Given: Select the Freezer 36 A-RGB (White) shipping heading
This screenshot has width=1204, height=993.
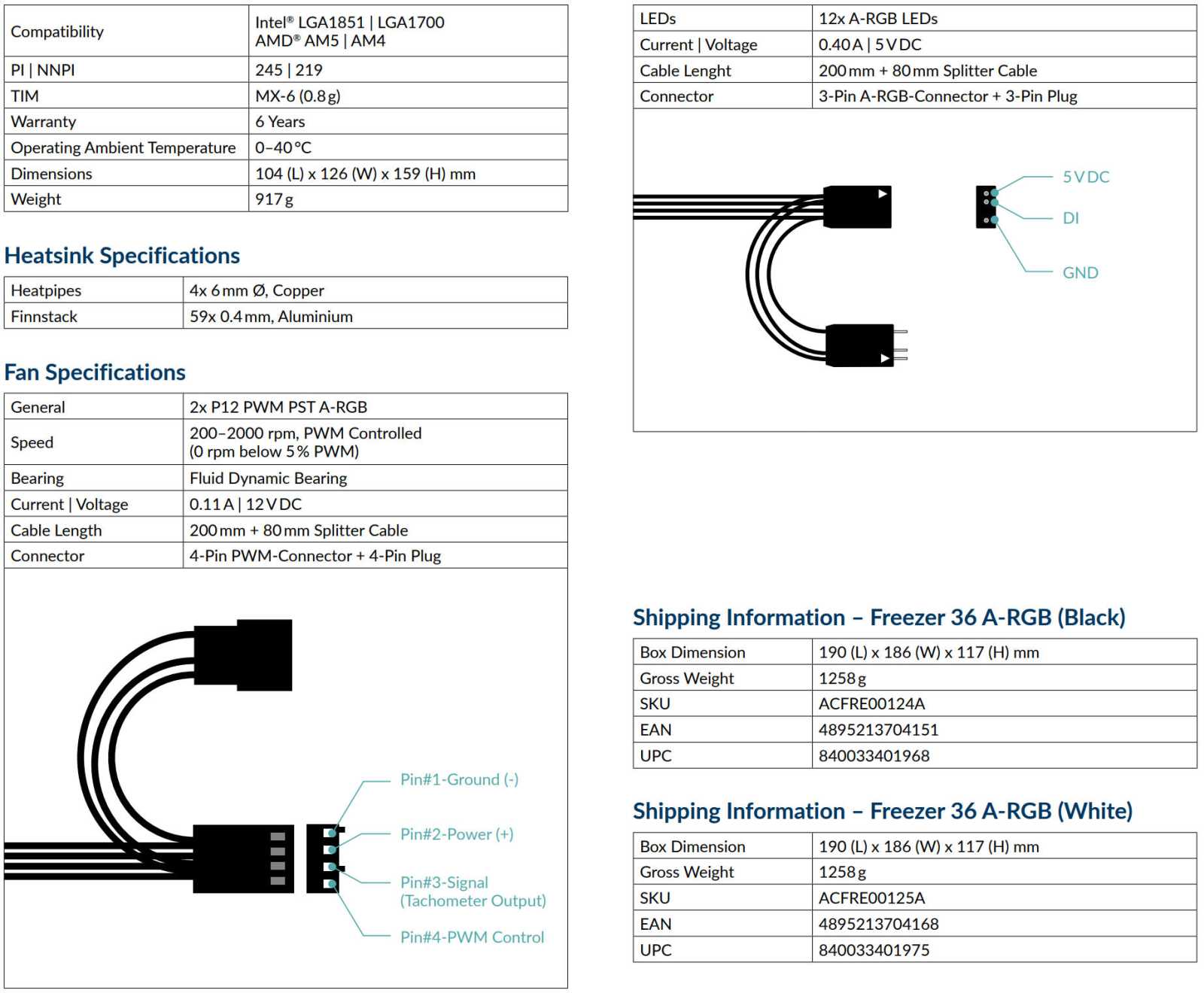Looking at the screenshot, I should tap(883, 811).
